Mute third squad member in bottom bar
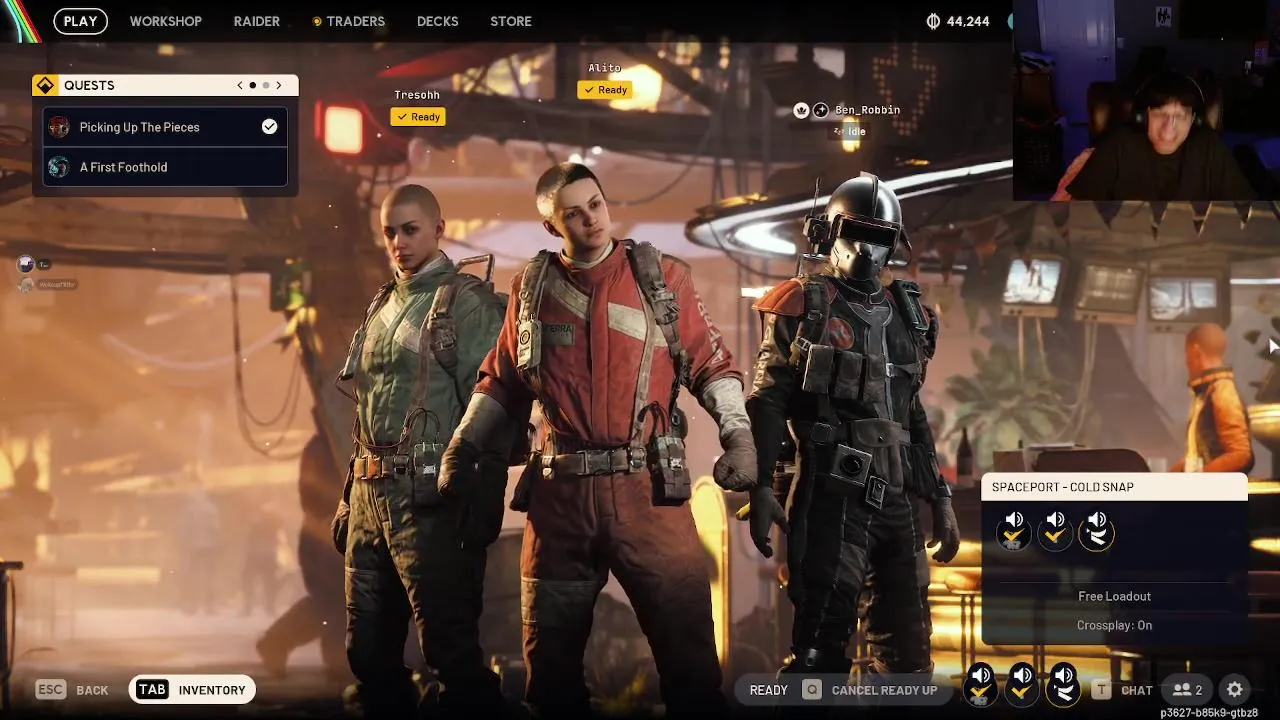The height and width of the screenshot is (720, 1280). coord(1063,684)
